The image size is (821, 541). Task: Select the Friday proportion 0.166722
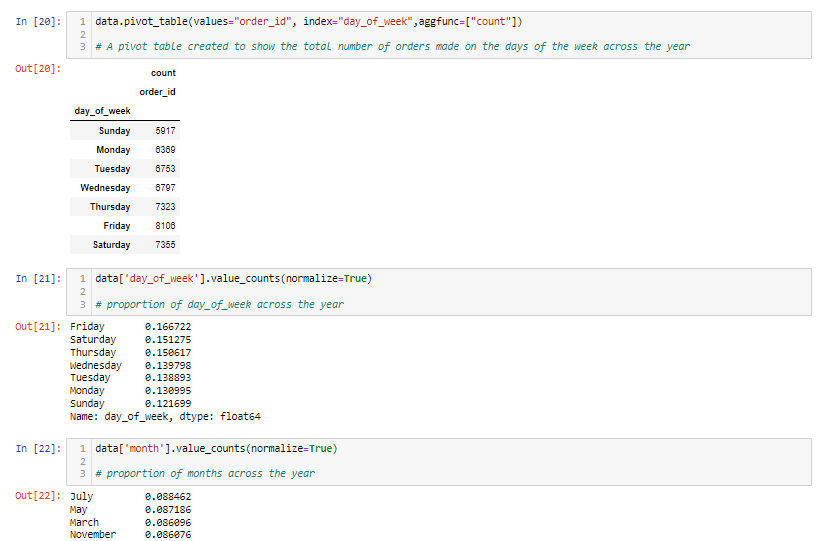[168, 327]
